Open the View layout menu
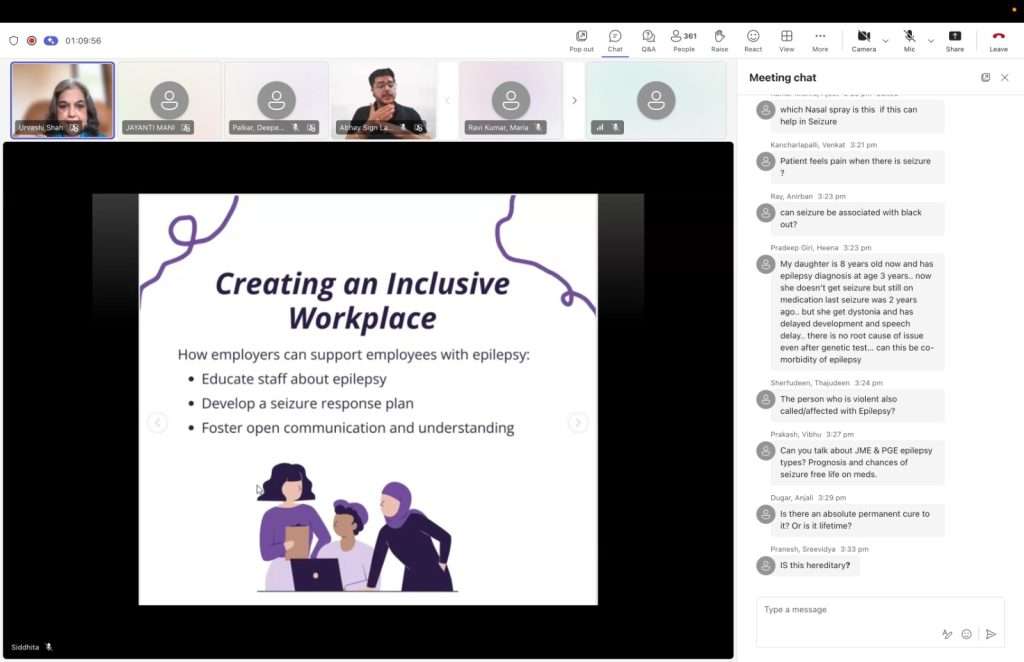Image resolution: width=1024 pixels, height=662 pixels. pos(787,40)
